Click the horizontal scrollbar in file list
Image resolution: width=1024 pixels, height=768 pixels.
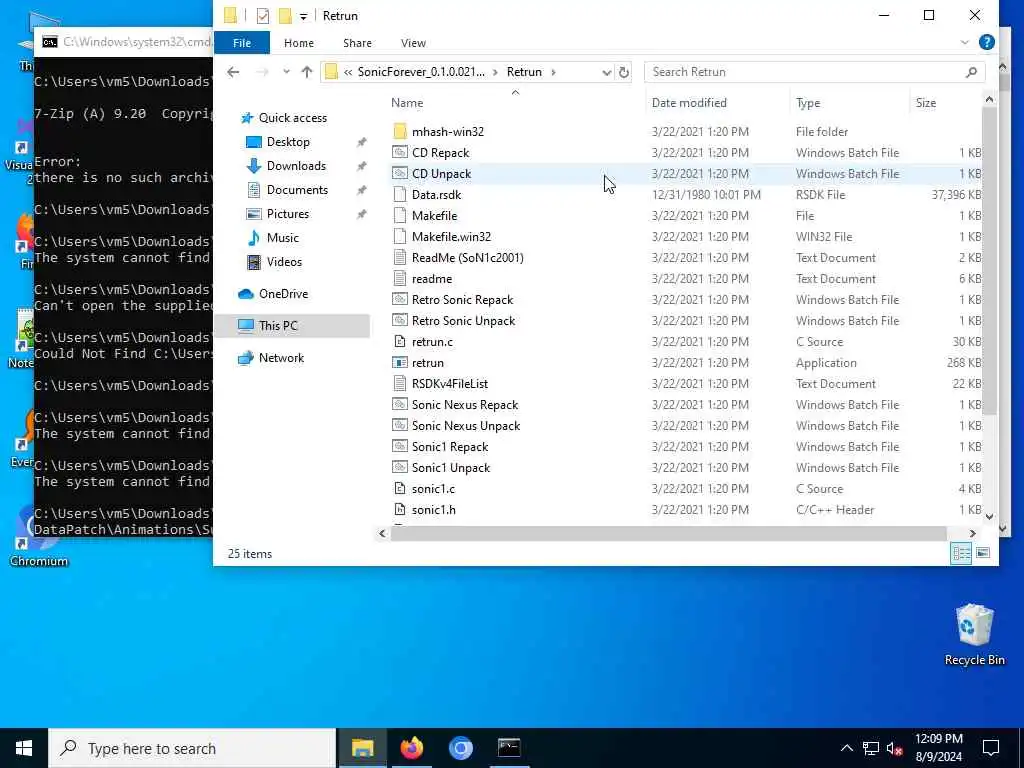[668, 534]
